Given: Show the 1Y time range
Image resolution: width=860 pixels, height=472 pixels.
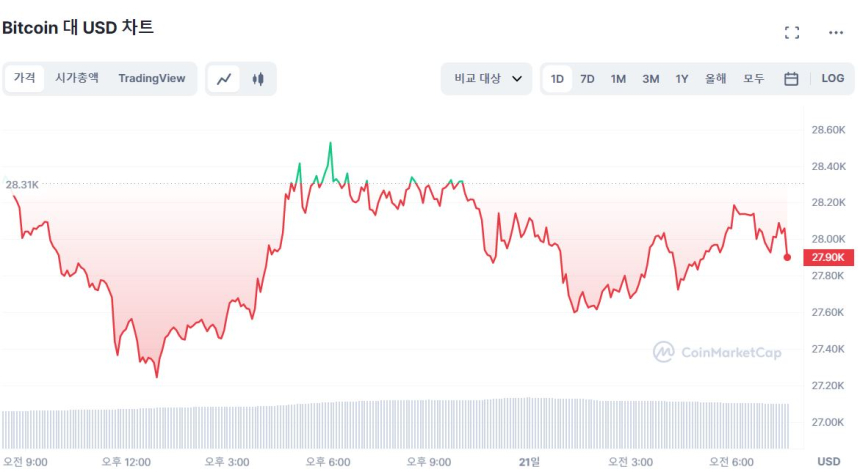Looking at the screenshot, I should [x=681, y=79].
